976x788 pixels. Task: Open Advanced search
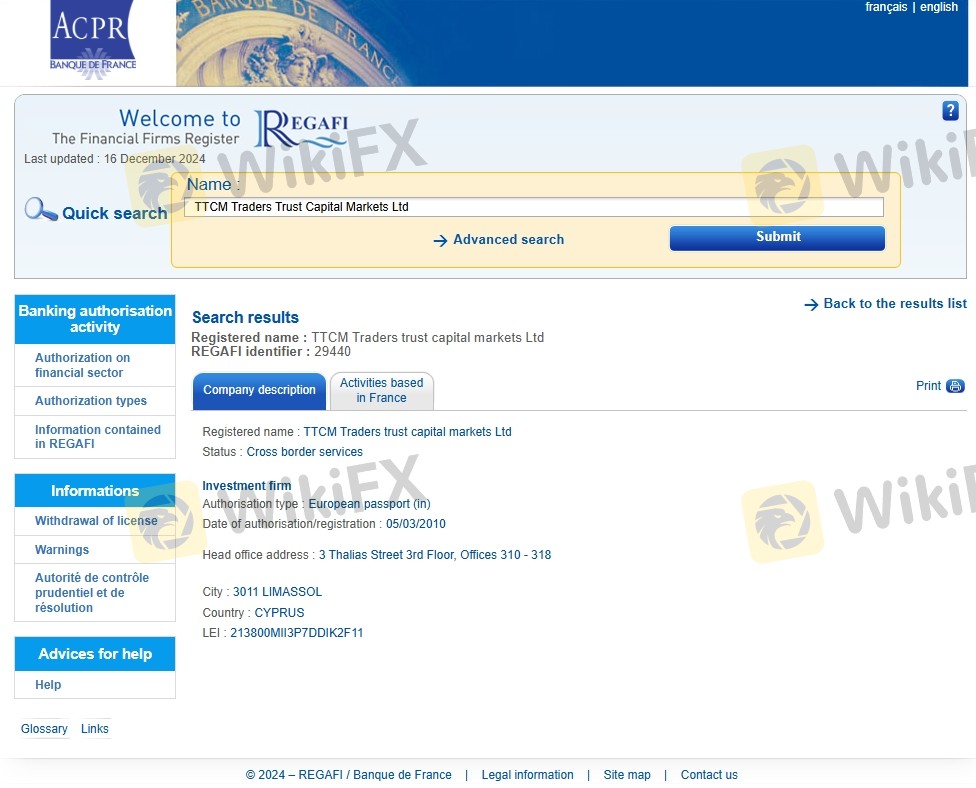(508, 240)
